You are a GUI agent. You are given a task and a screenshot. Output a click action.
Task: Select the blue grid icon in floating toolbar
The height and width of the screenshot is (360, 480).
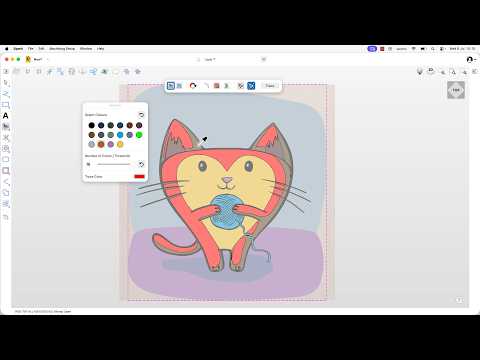click(x=179, y=86)
